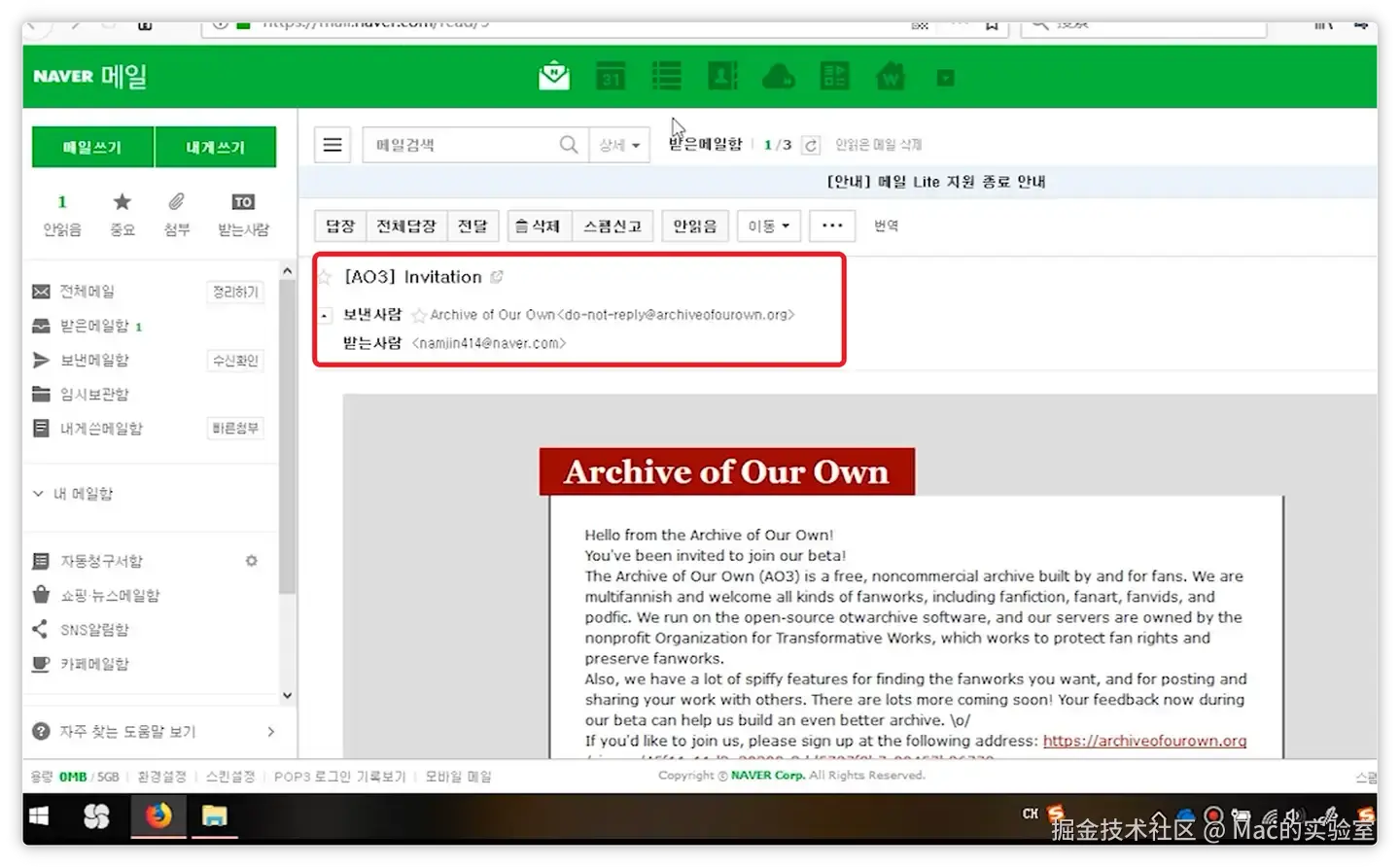1400x868 pixels.
Task: Open the 임시보관함 drafts folder
Action: click(94, 394)
